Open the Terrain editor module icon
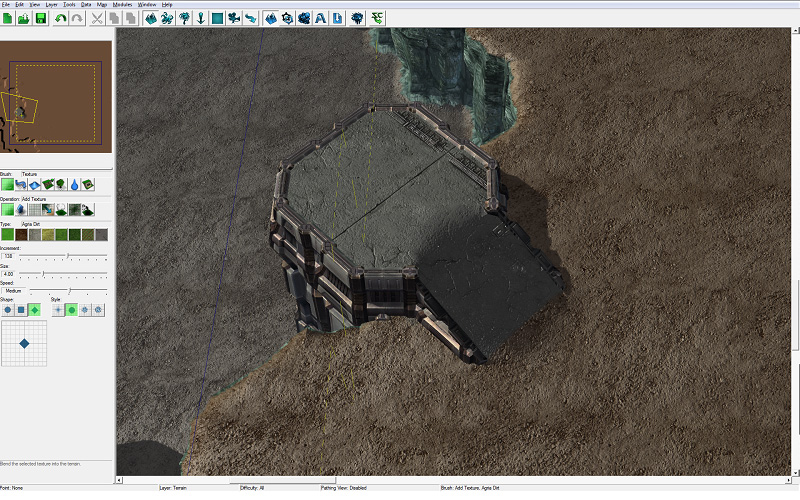The height and width of the screenshot is (500, 800). (x=271, y=19)
